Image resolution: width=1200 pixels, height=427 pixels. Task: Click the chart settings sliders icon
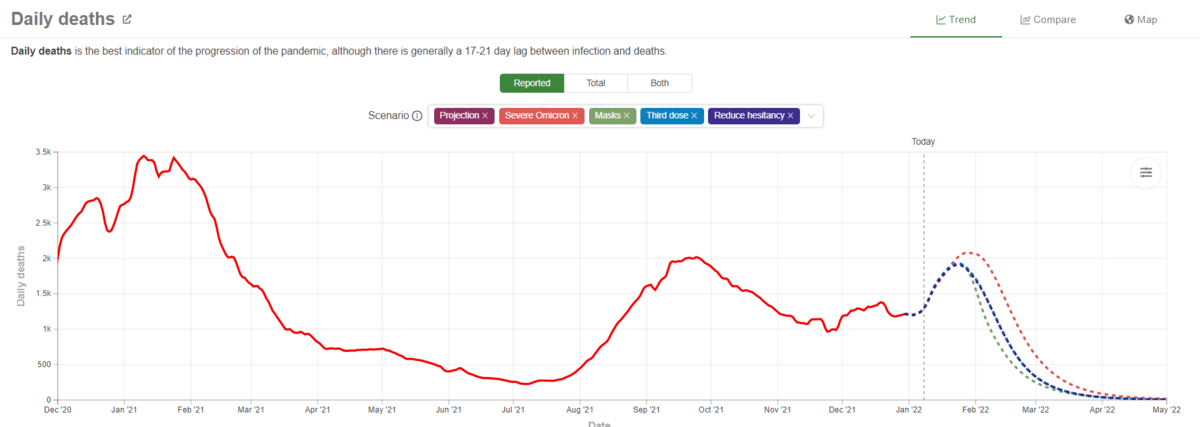pyautogui.click(x=1146, y=173)
